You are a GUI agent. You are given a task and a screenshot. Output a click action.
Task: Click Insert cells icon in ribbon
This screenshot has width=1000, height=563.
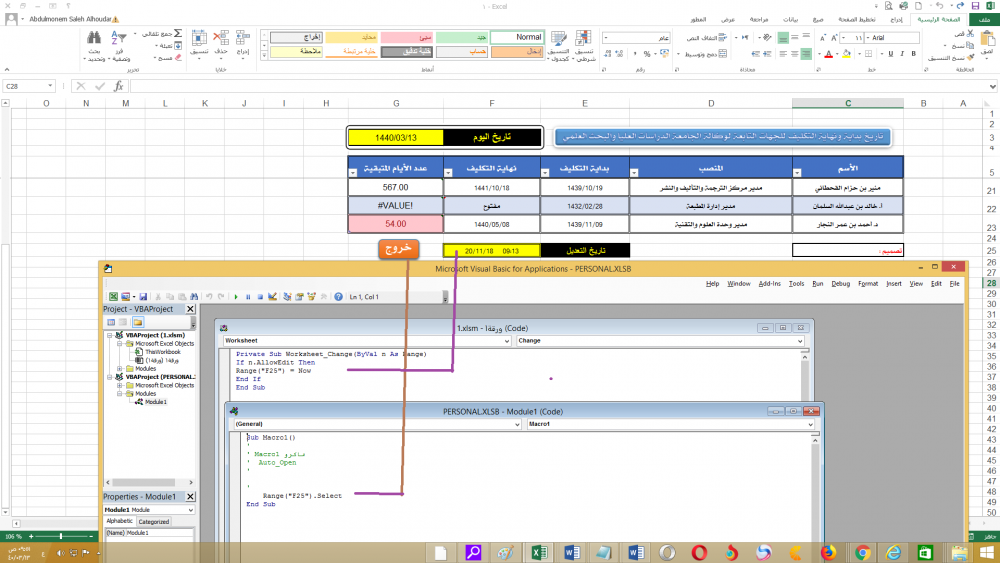point(243,37)
